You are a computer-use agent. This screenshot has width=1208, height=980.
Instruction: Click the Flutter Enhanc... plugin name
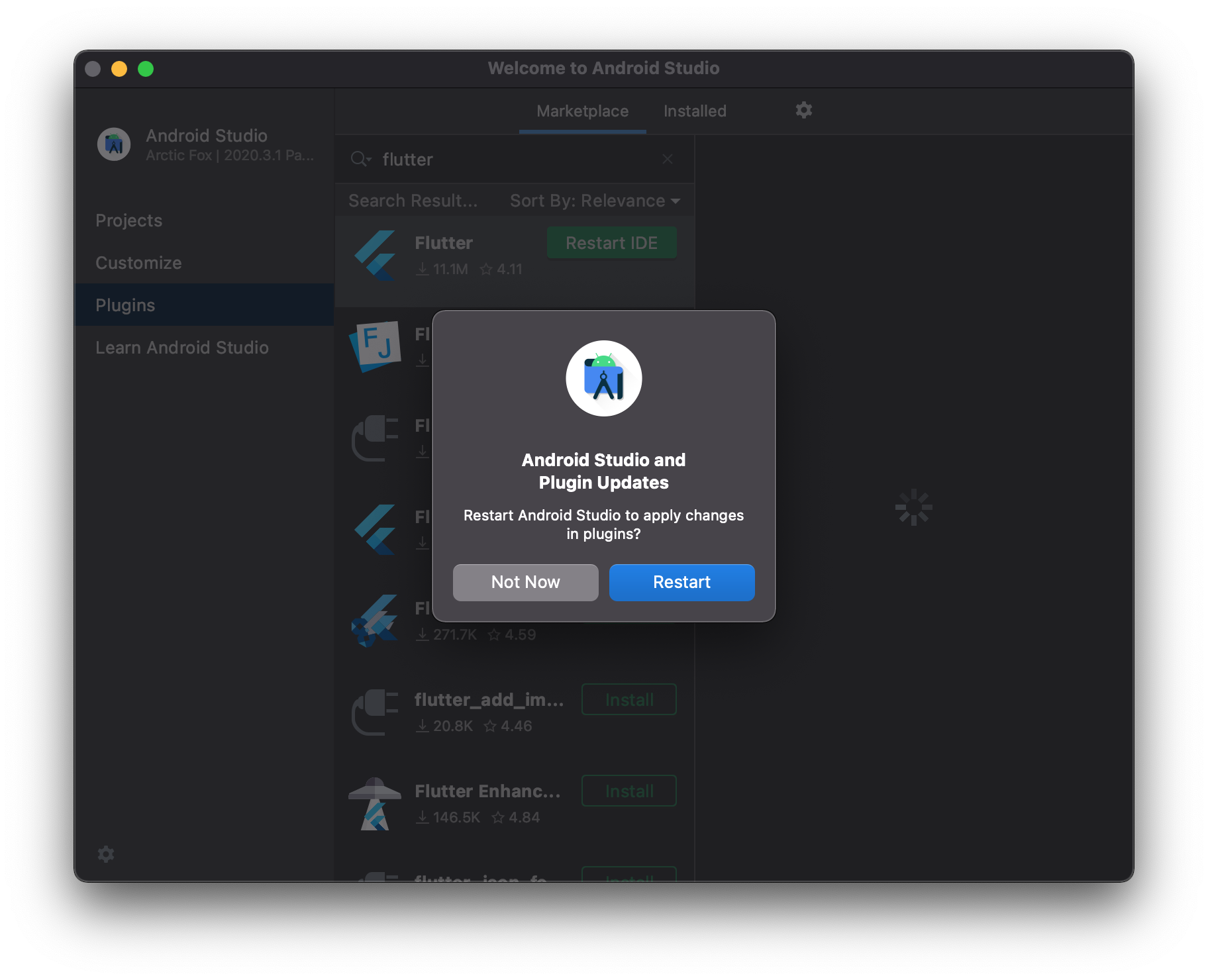pos(487,791)
